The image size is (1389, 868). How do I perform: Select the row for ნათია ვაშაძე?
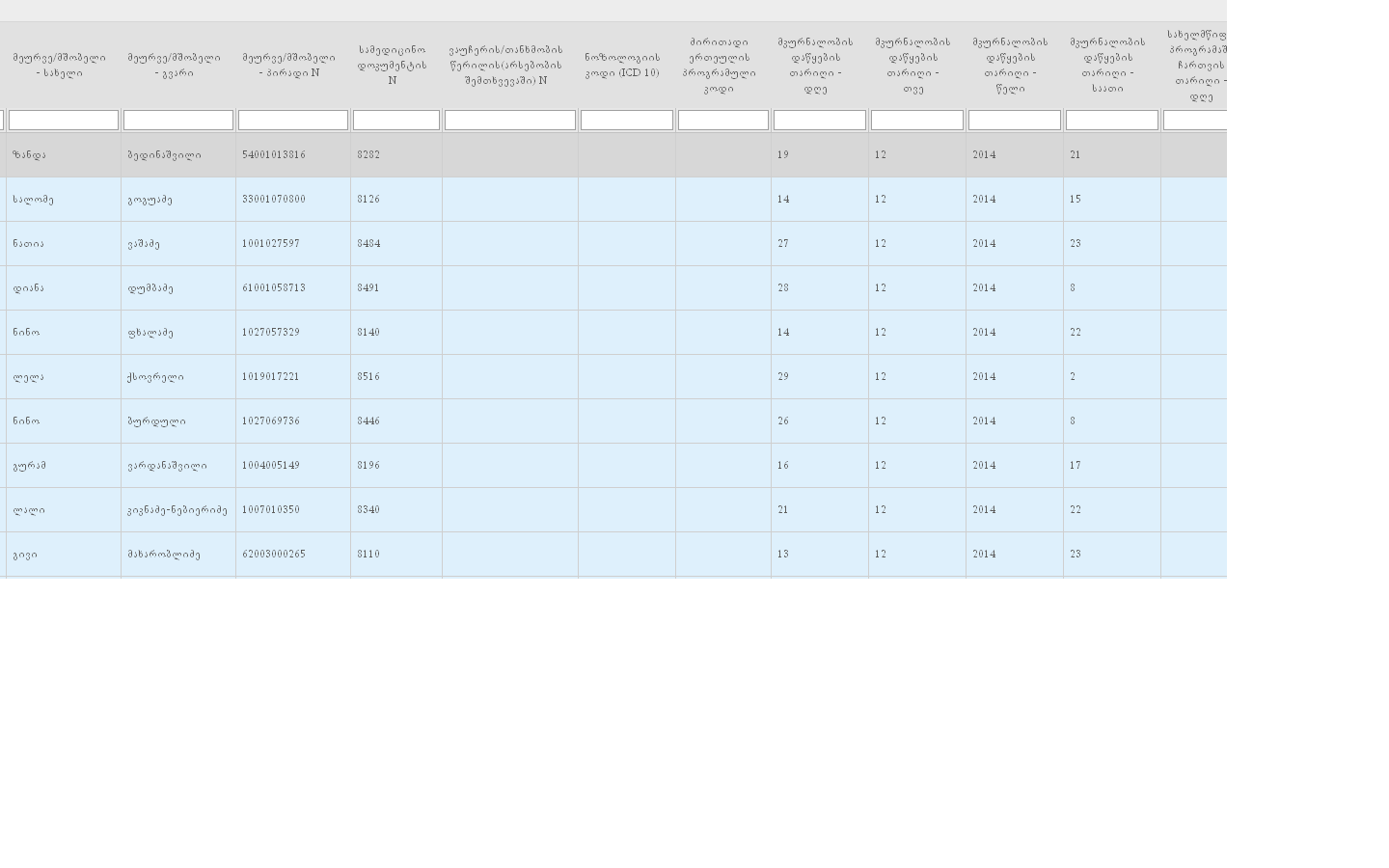point(29,244)
